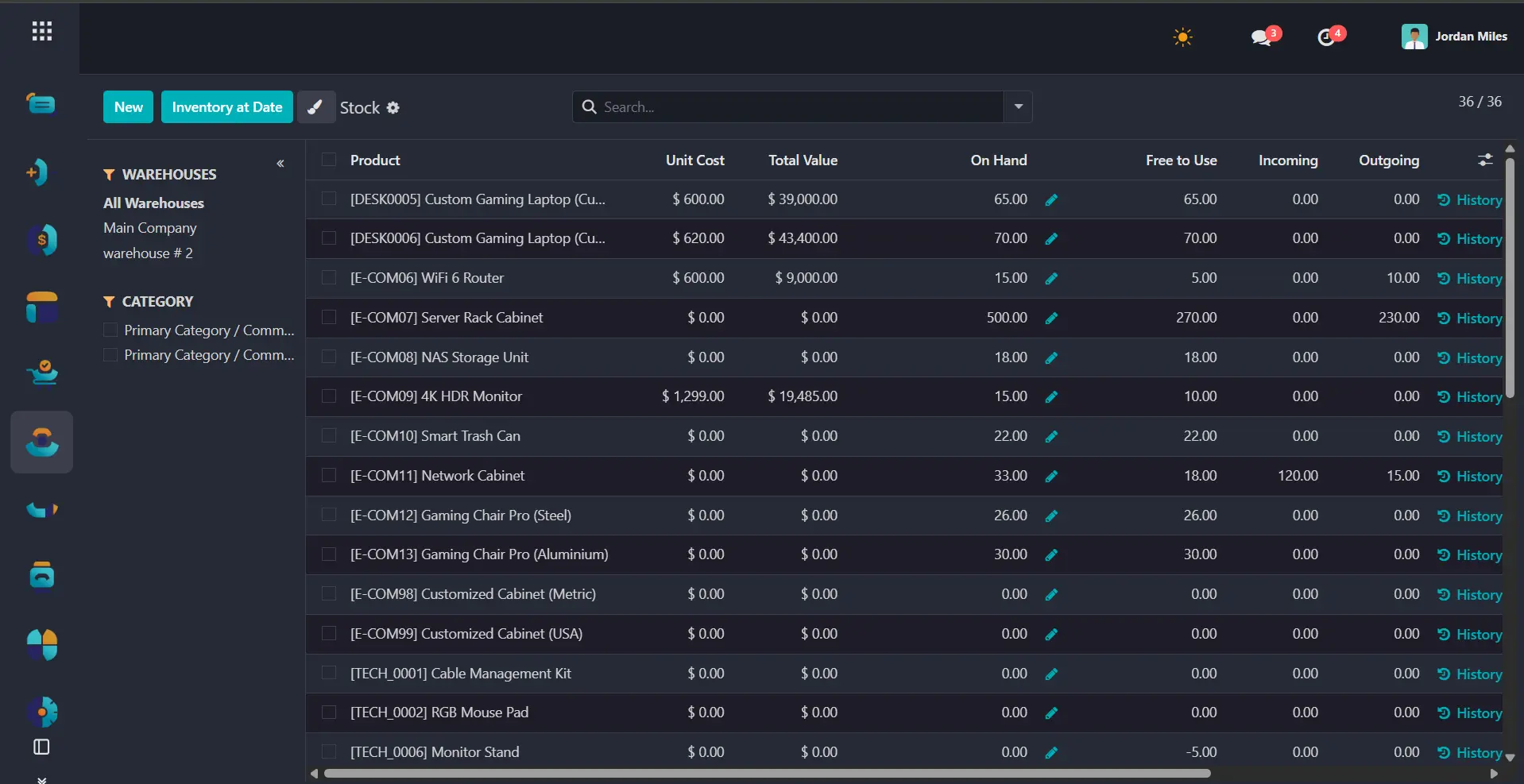Click the horizontal scrollbar below the table

[x=767, y=773]
